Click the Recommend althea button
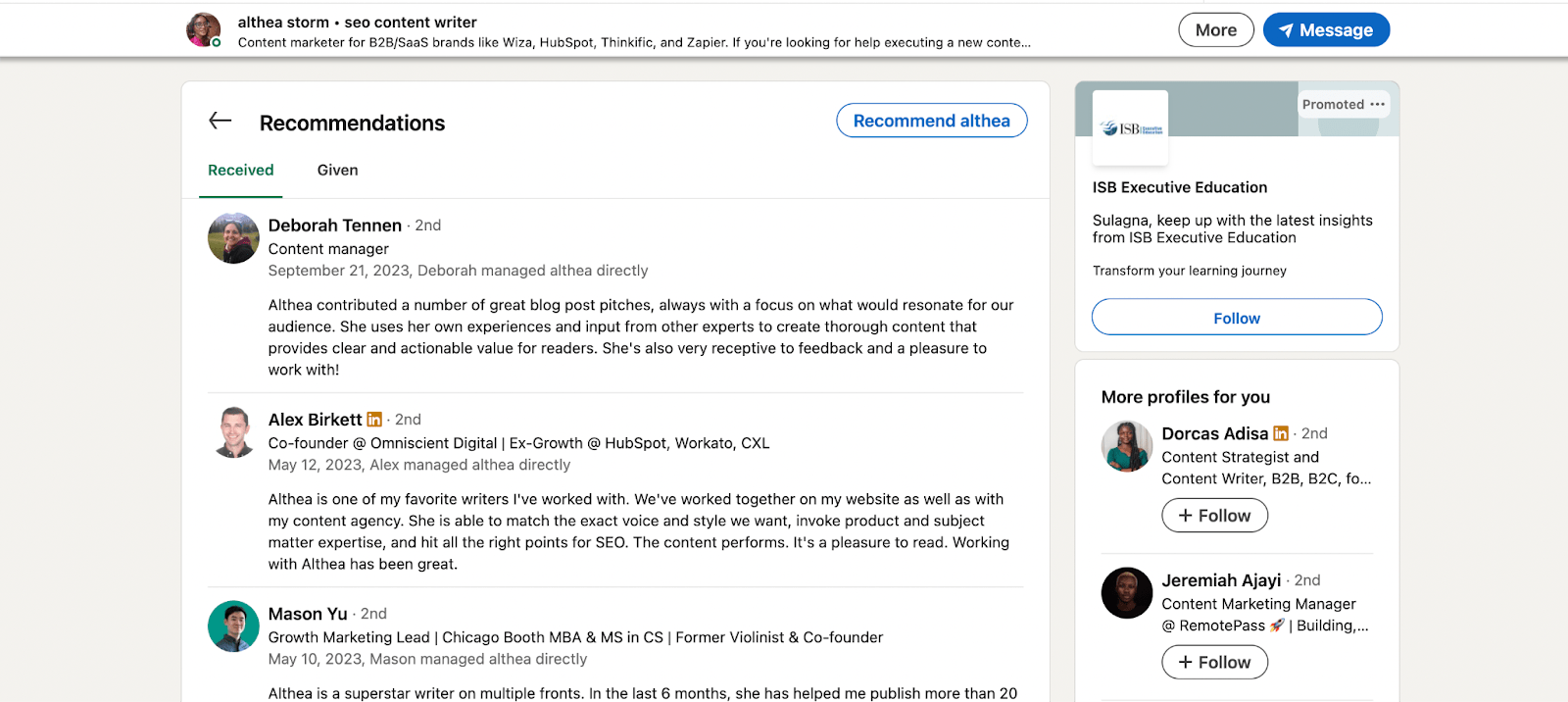 [x=931, y=120]
